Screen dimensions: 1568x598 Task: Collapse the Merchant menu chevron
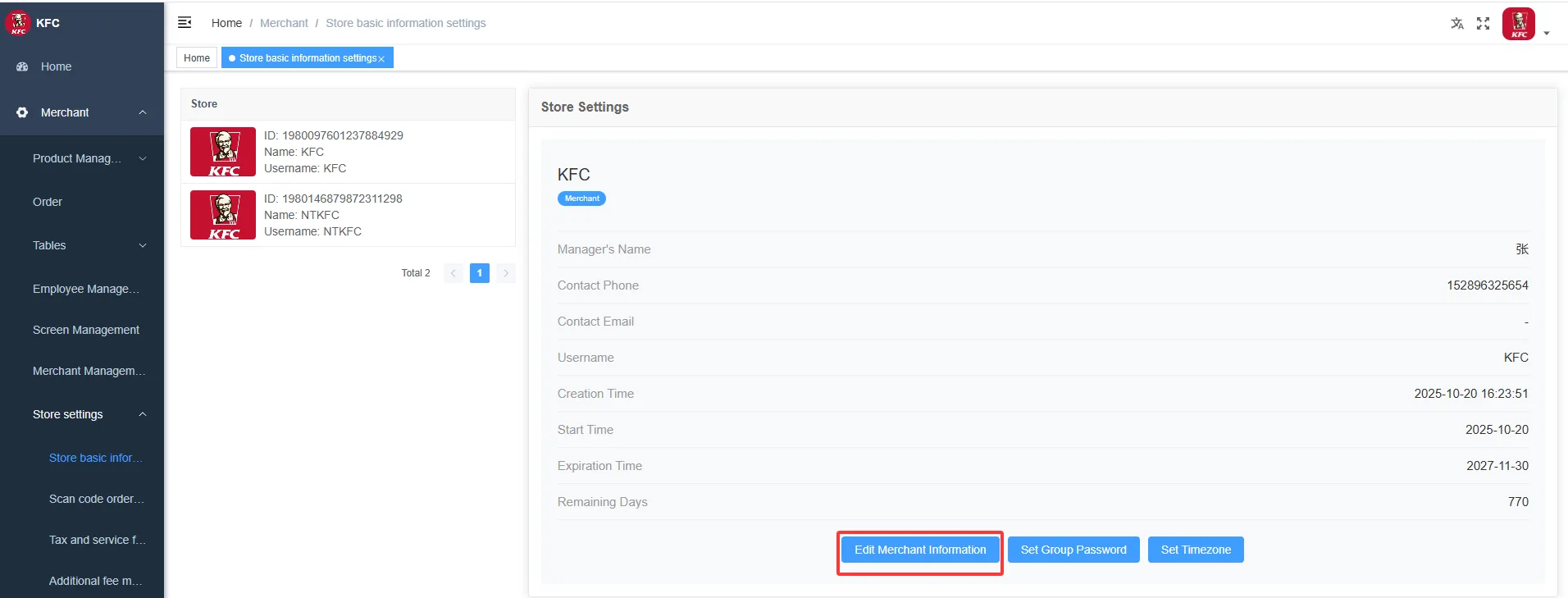tap(143, 112)
